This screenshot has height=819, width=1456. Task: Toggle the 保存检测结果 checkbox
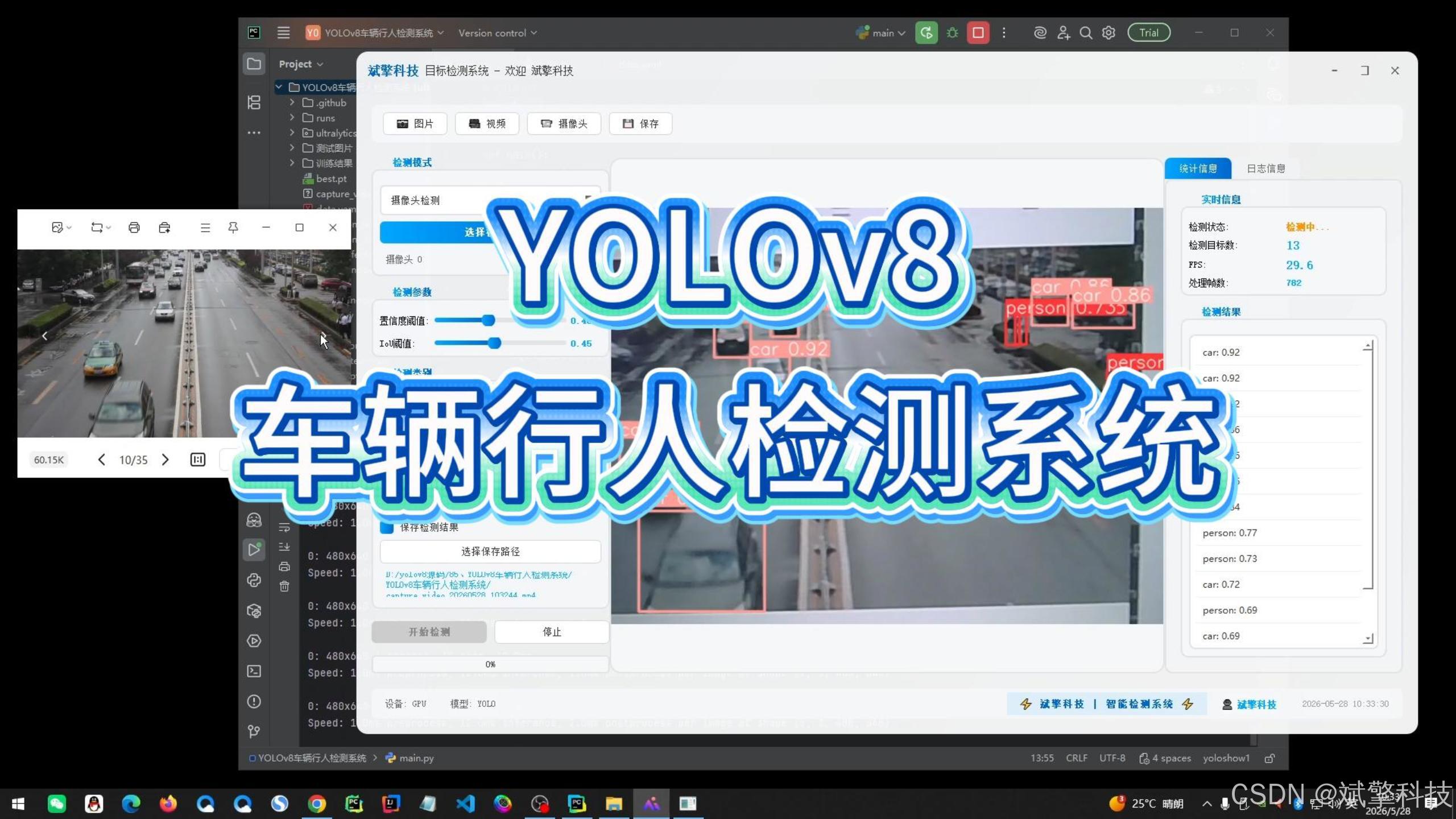(387, 527)
